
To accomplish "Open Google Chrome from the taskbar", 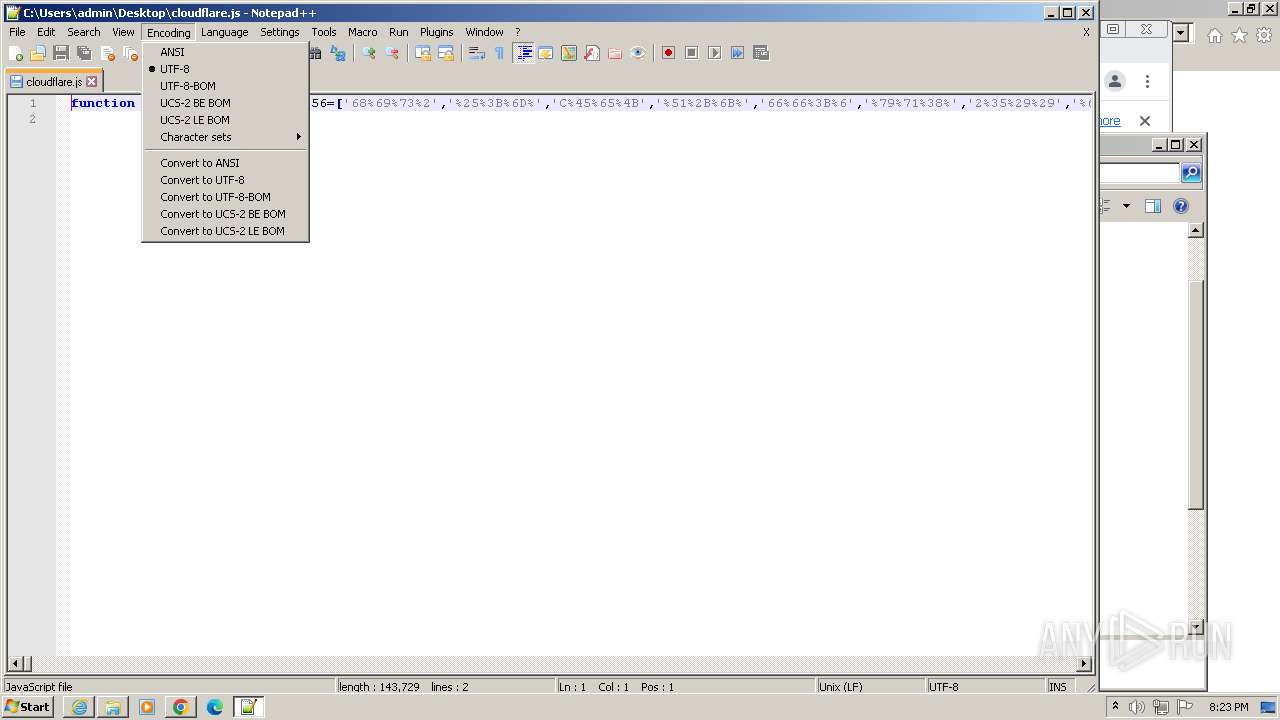I will [181, 707].
